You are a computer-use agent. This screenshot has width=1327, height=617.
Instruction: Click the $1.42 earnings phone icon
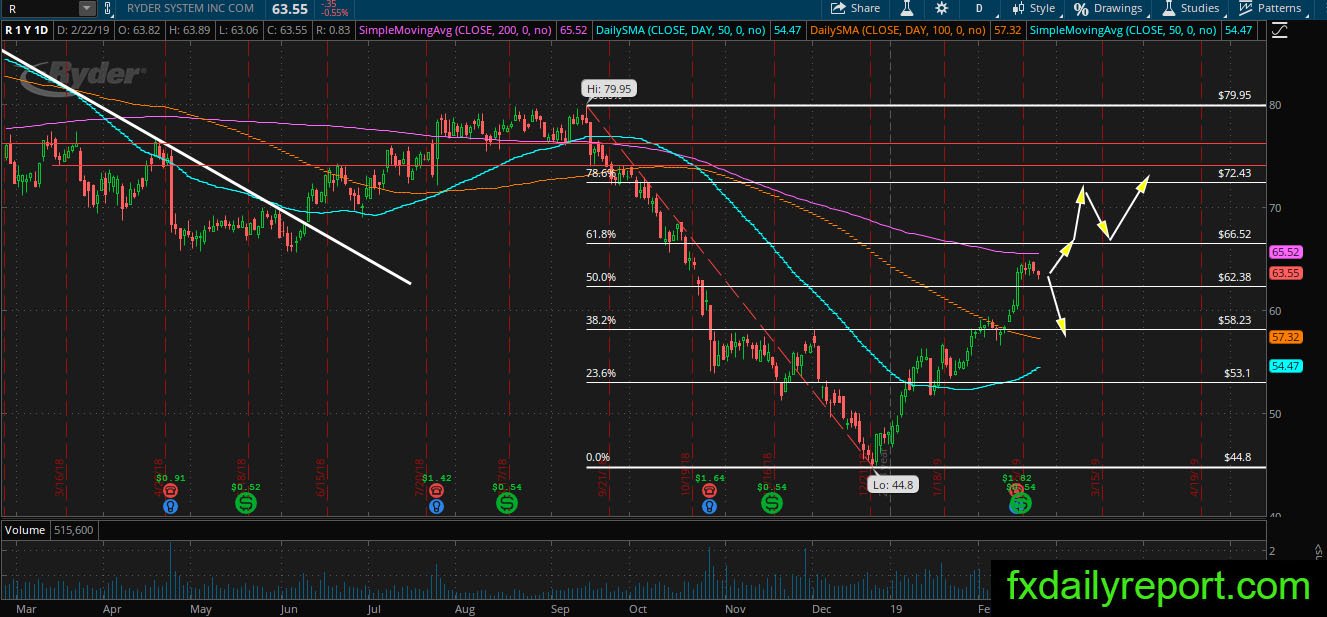click(435, 491)
